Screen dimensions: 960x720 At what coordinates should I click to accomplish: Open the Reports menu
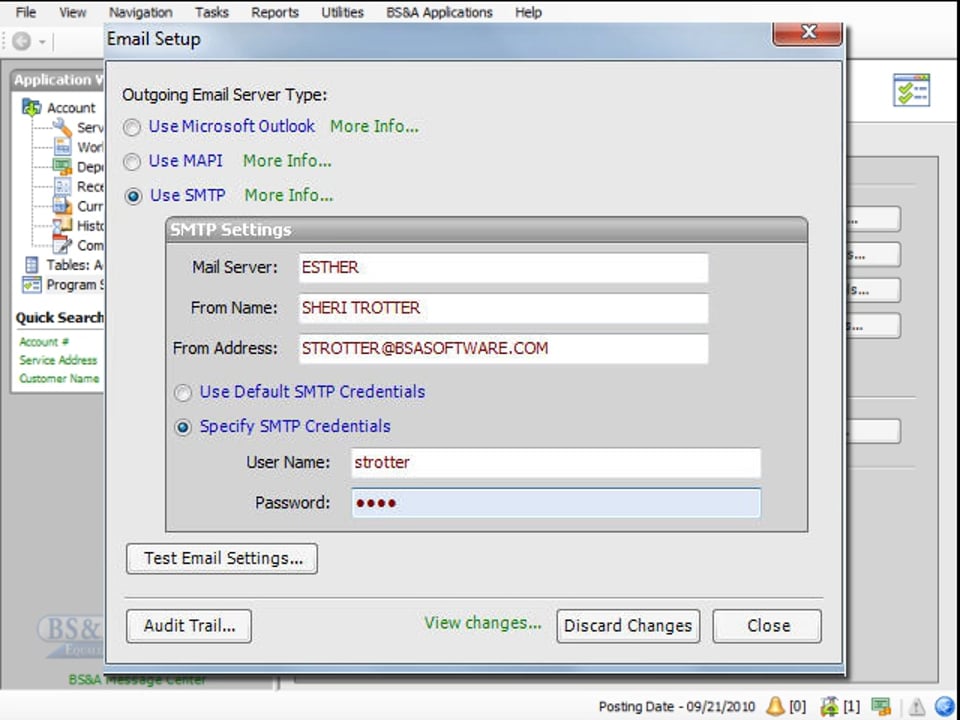(x=275, y=12)
